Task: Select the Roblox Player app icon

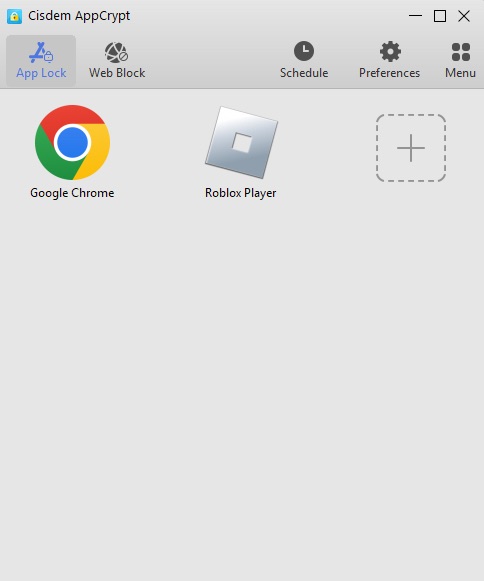Action: 241,143
